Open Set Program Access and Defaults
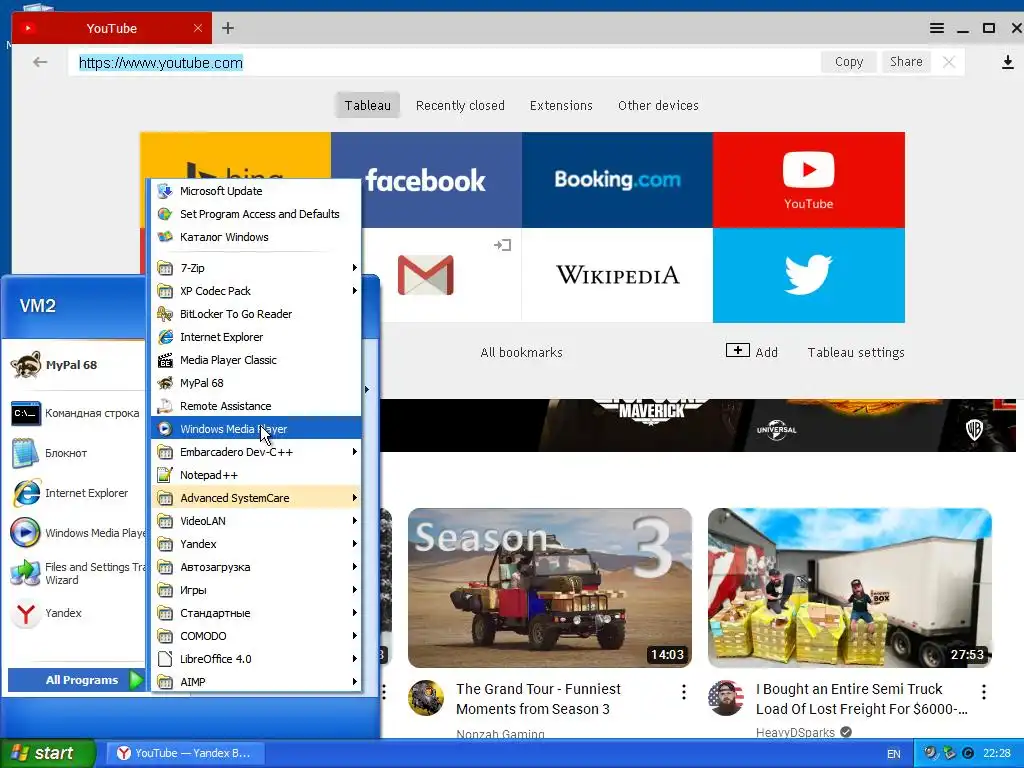Viewport: 1024px width, 768px height. (256, 214)
